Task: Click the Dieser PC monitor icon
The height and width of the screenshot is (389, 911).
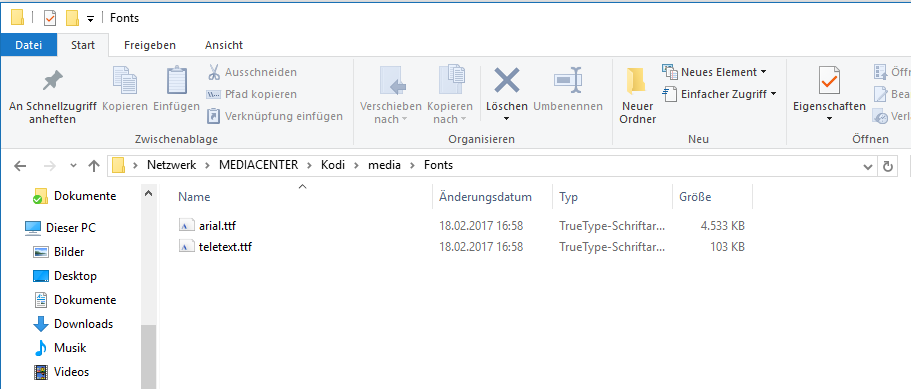Action: [33, 228]
